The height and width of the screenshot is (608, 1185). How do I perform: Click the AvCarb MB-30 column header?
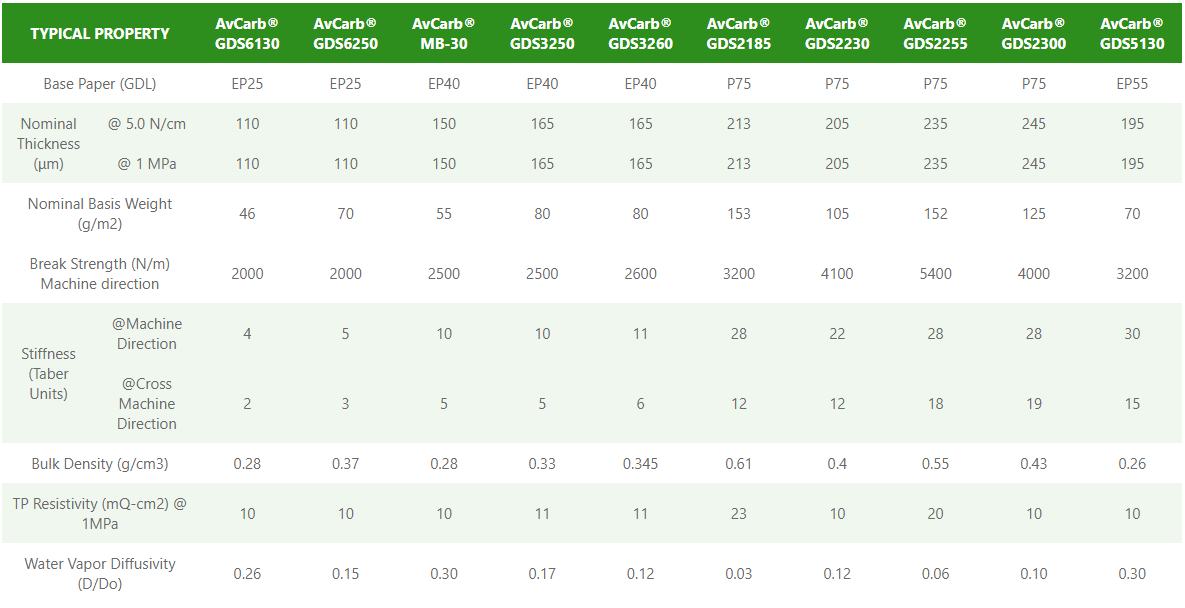pos(444,33)
